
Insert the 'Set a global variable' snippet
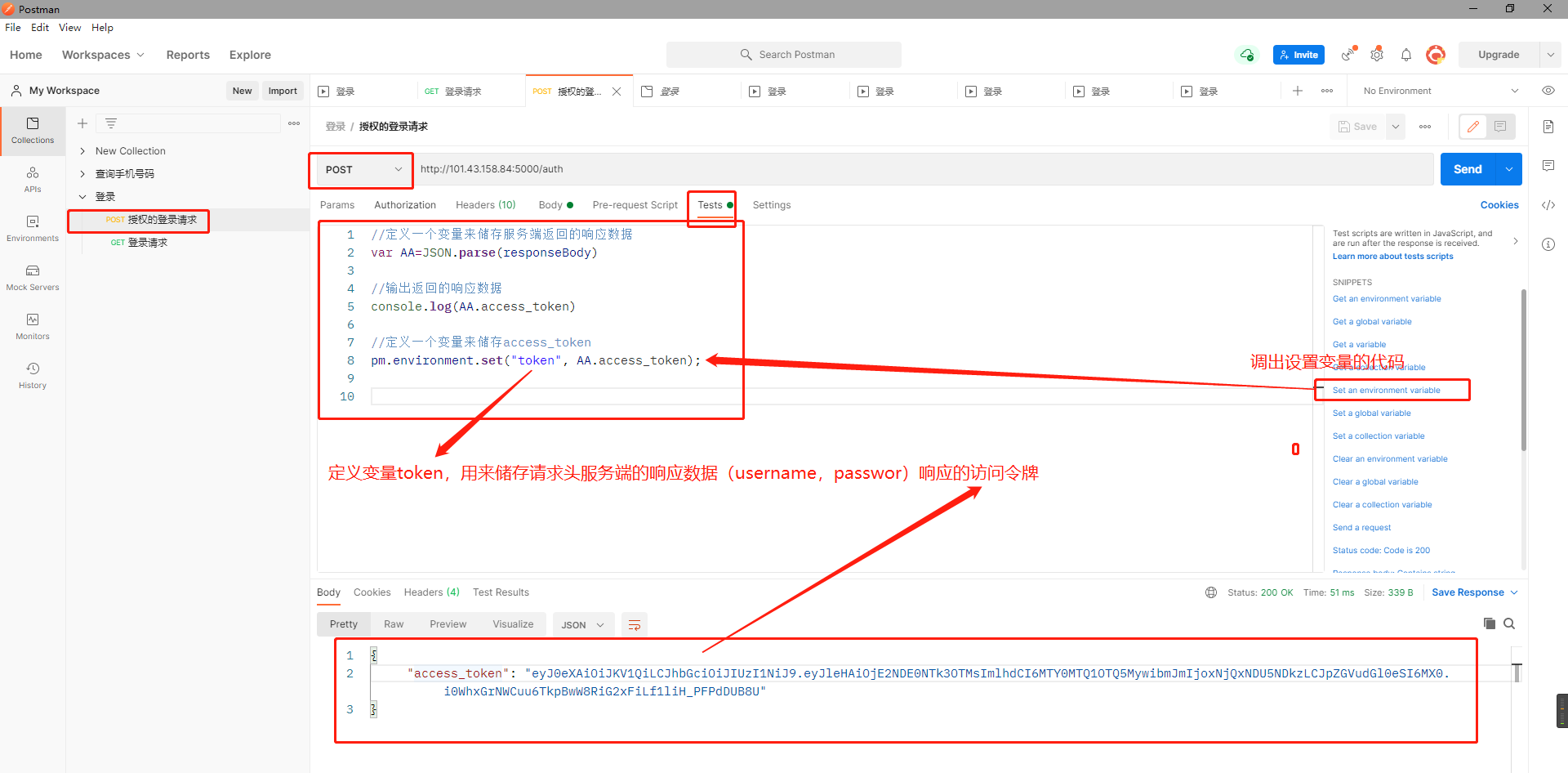(x=1372, y=413)
